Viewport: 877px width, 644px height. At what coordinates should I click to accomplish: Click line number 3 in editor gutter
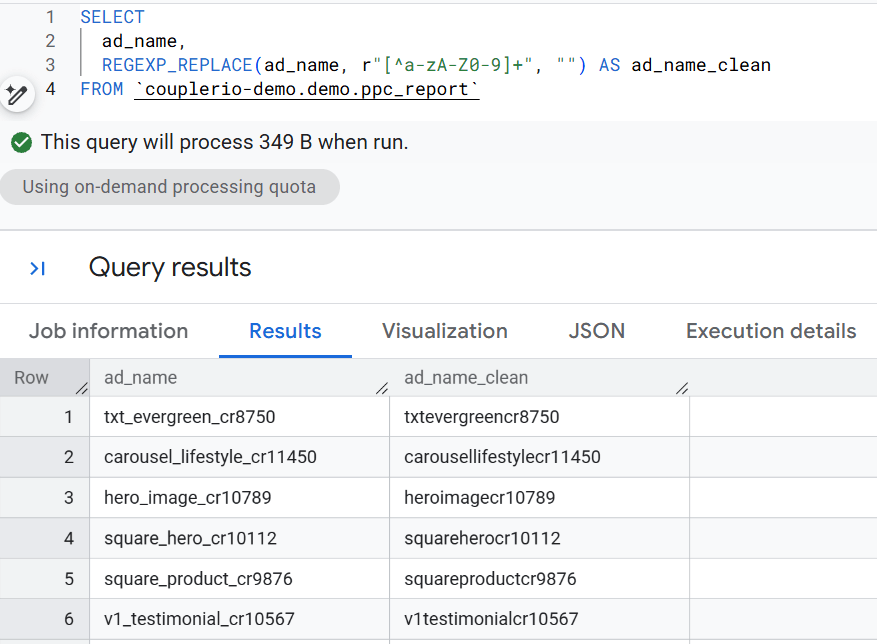tap(50, 65)
